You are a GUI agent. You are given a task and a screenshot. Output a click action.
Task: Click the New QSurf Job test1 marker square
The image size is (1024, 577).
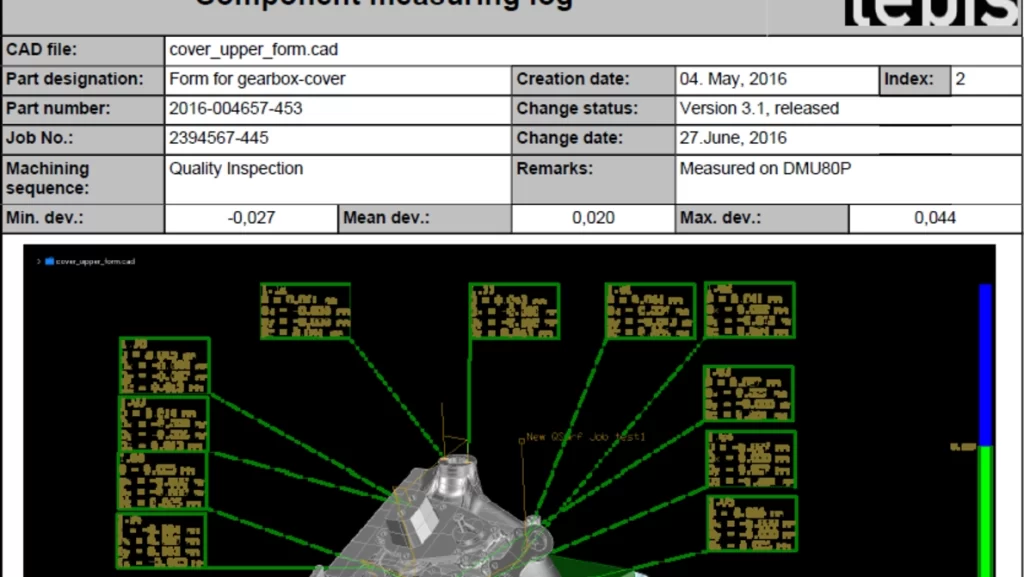[x=521, y=441]
